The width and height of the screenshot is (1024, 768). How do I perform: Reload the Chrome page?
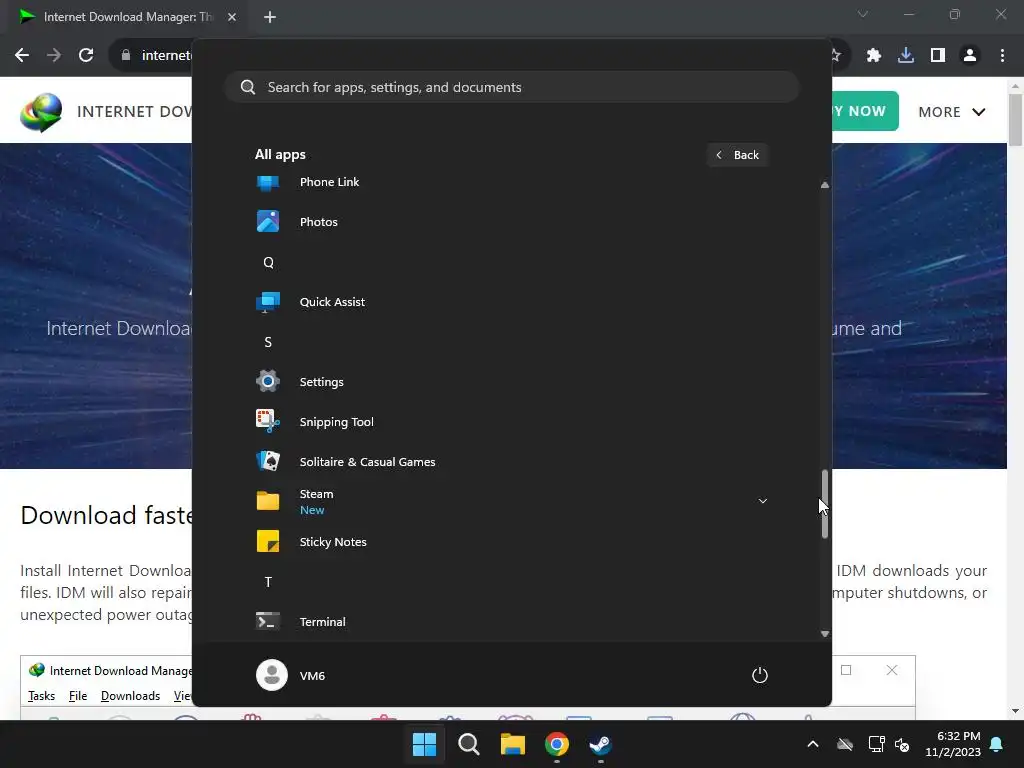86,56
